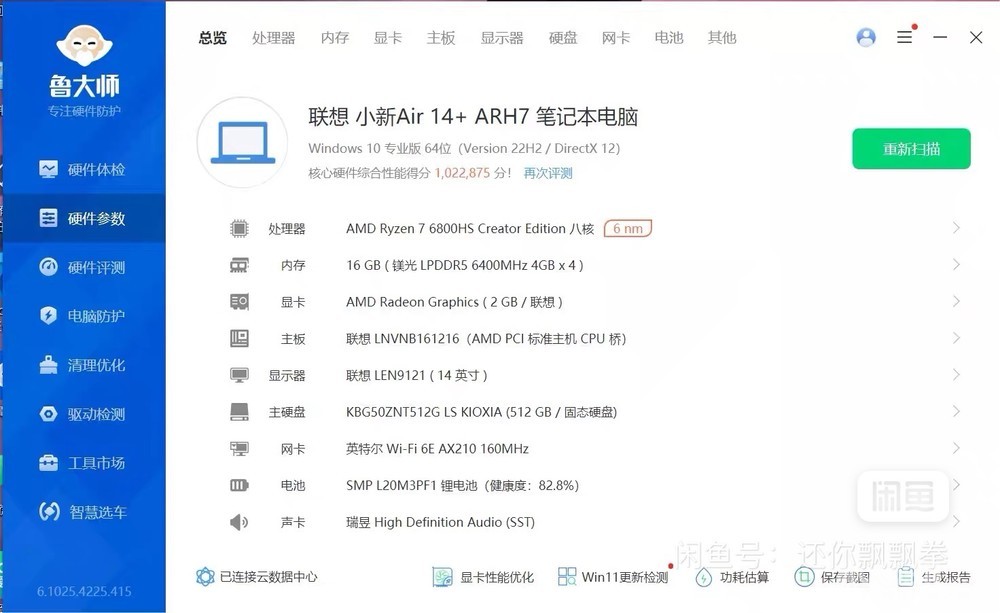
Task: Click 生成报告 in bottom toolbar
Action: pos(934,577)
